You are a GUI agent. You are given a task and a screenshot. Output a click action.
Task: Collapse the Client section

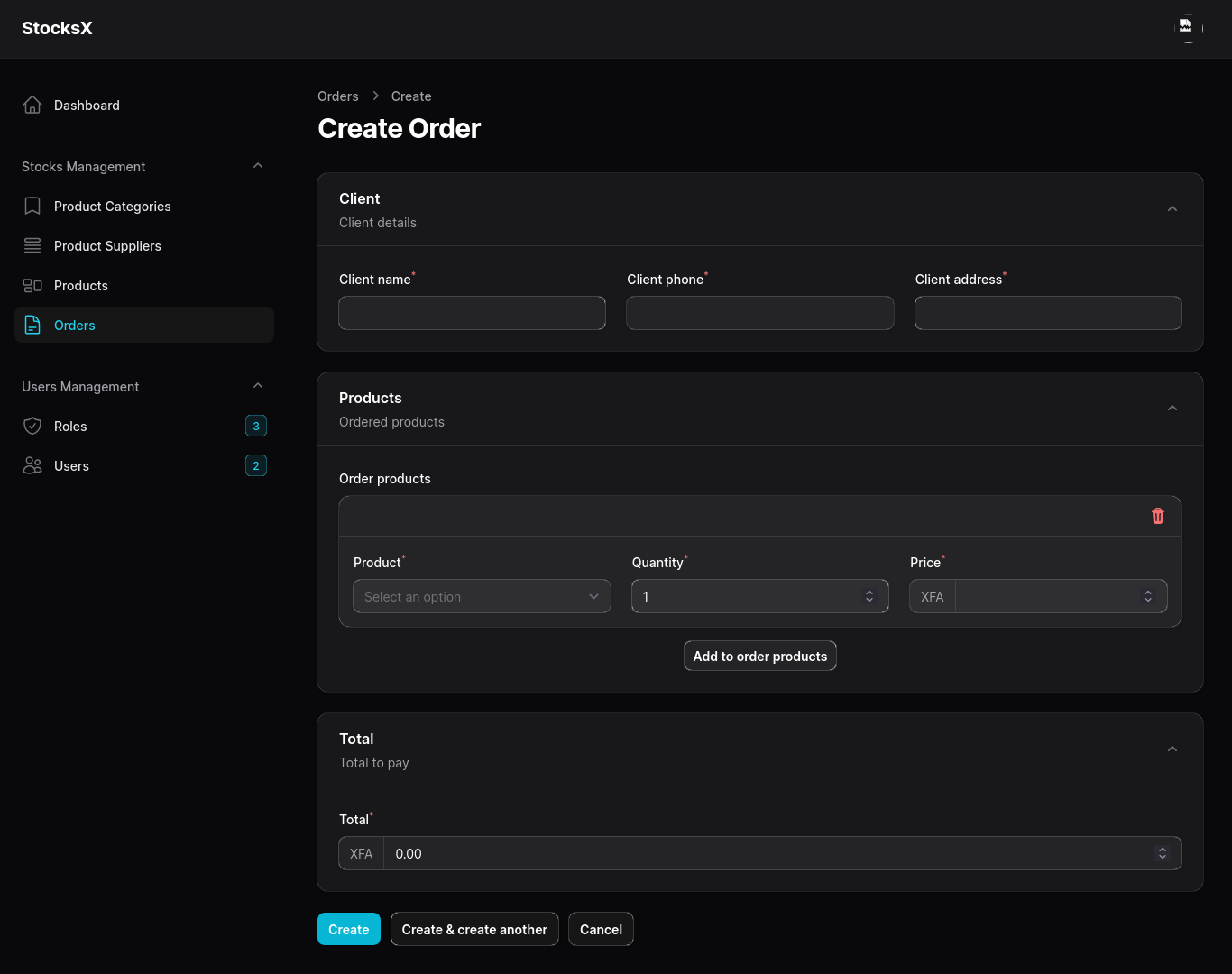coord(1172,209)
